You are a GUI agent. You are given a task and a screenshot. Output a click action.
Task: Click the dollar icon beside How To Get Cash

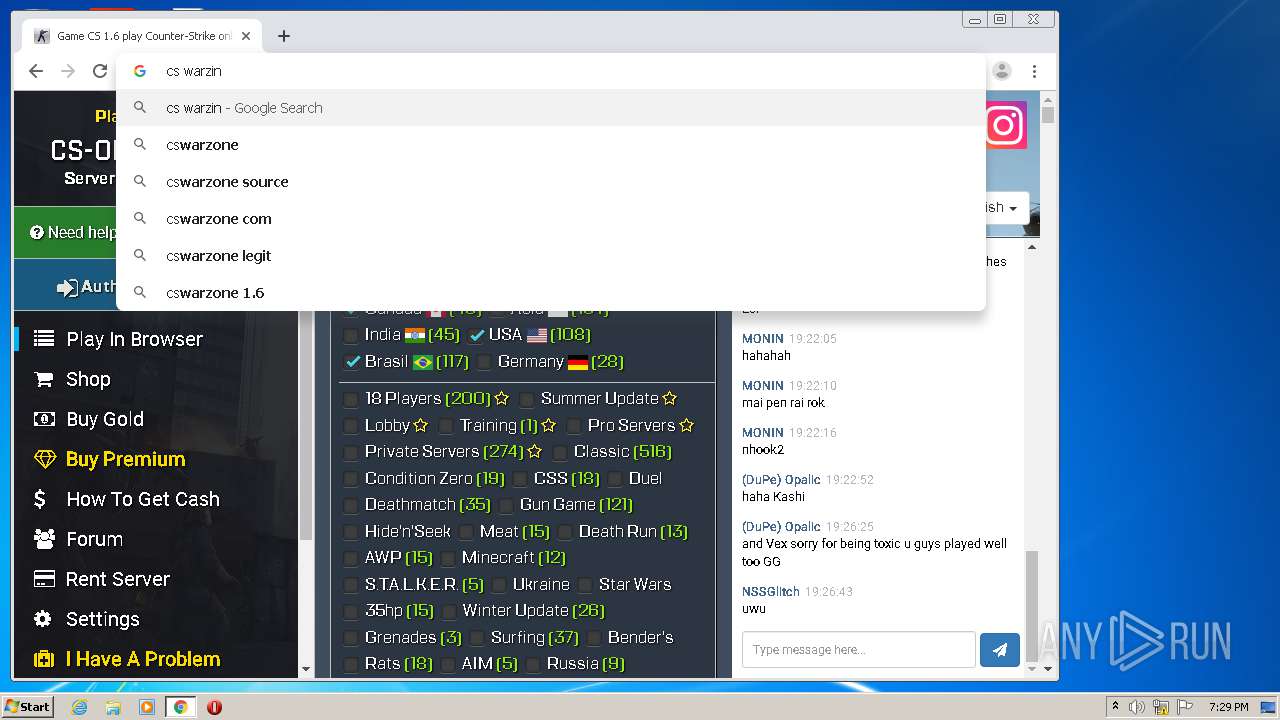[x=40, y=499]
